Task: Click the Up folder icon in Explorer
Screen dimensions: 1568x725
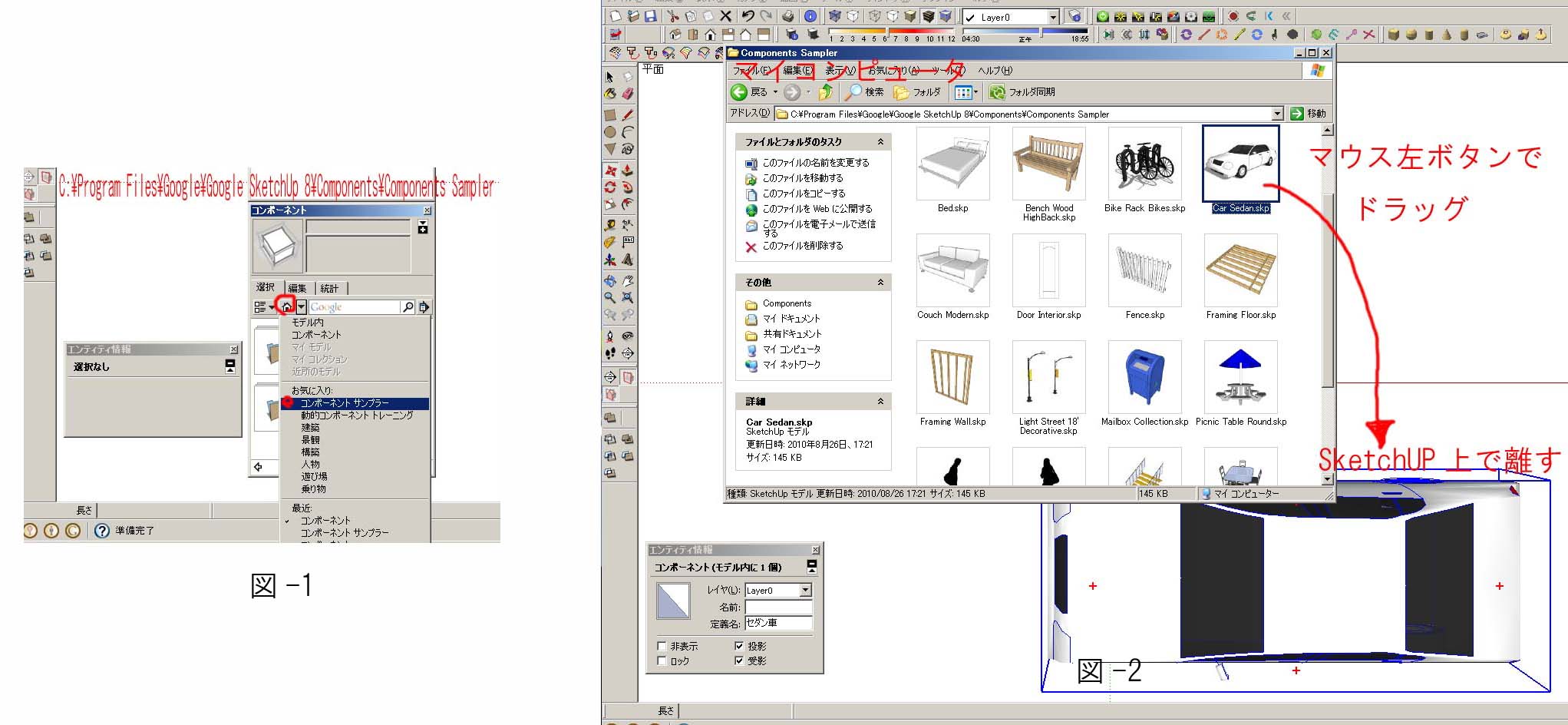Action: click(x=826, y=92)
